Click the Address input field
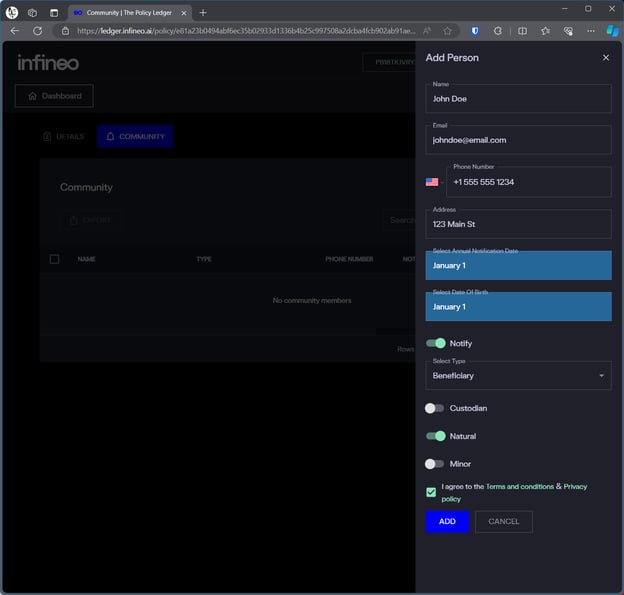624x595 pixels. point(518,224)
